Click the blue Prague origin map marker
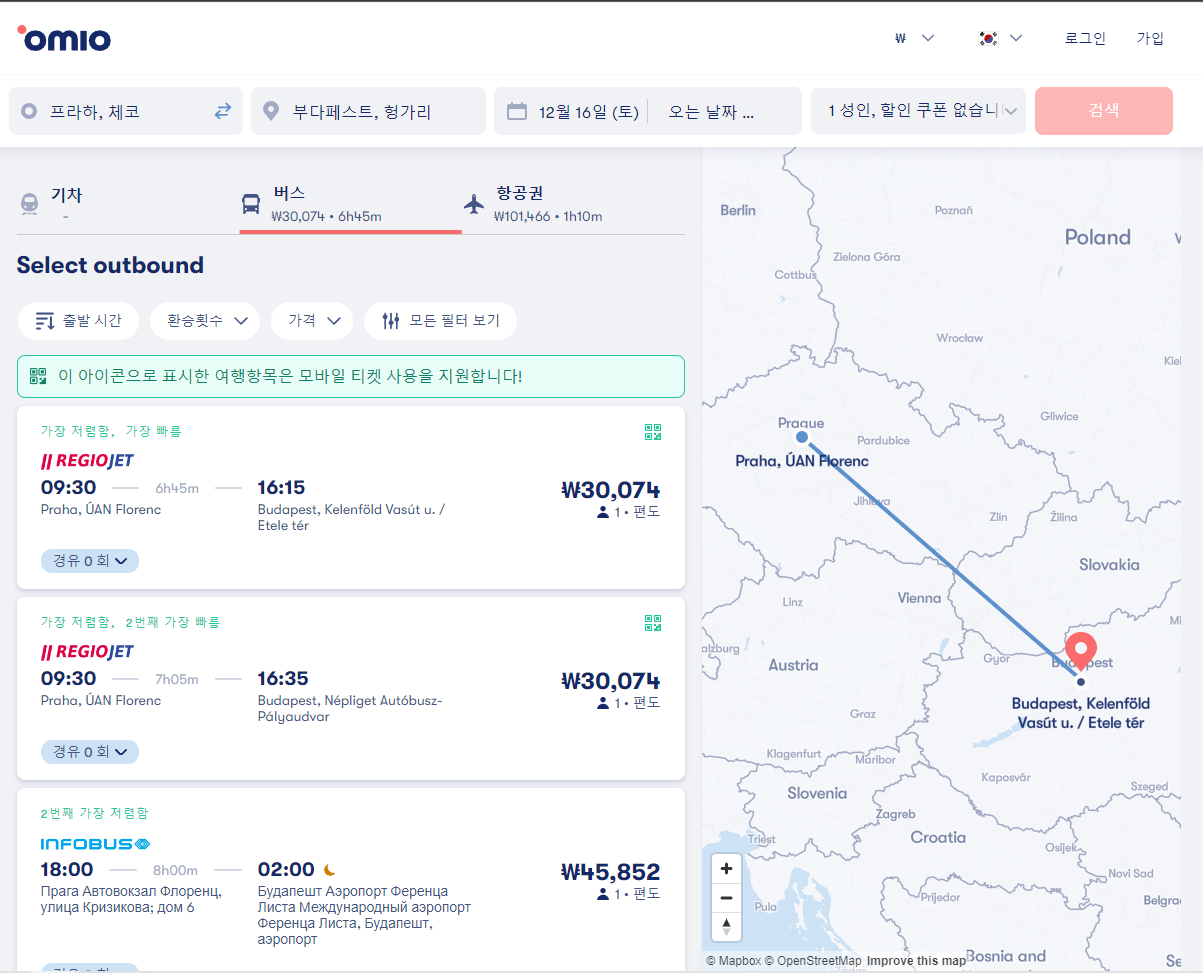The height and width of the screenshot is (973, 1203). pyautogui.click(x=801, y=437)
